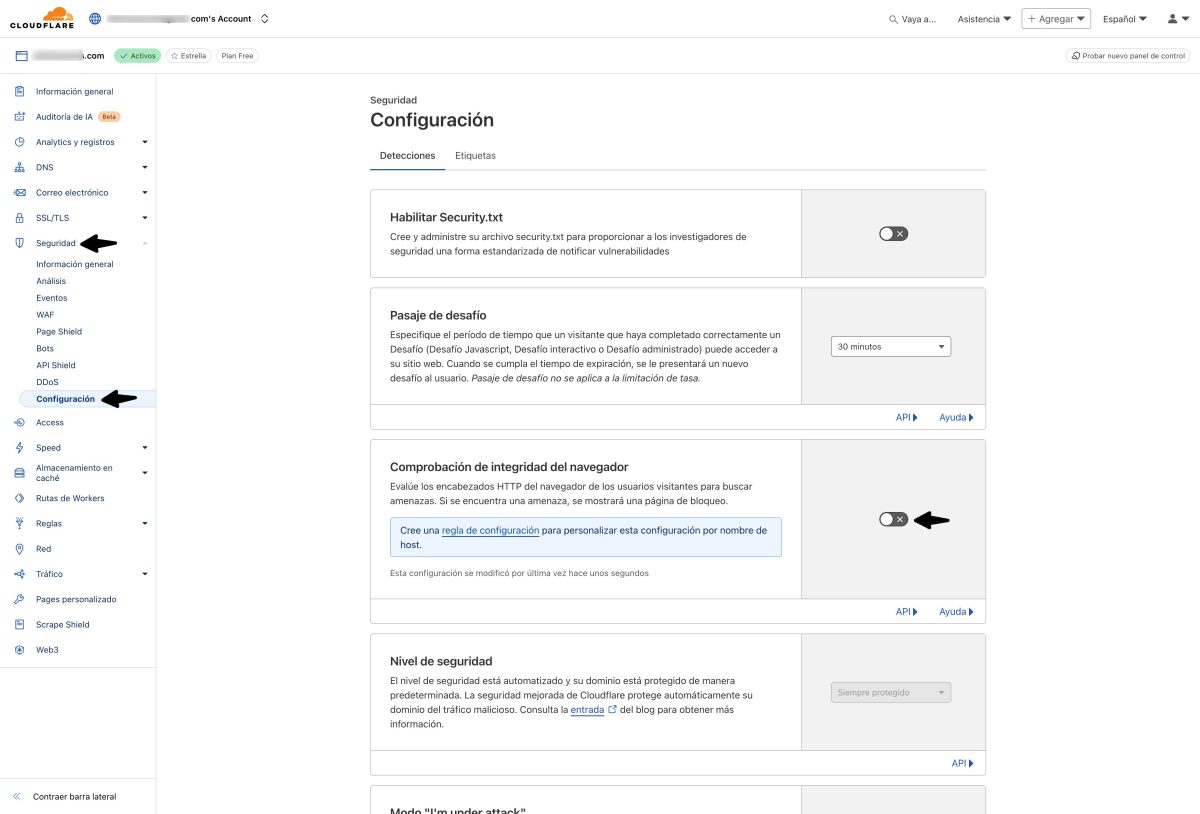
Task: Click the Access icon
Action: click(x=19, y=422)
